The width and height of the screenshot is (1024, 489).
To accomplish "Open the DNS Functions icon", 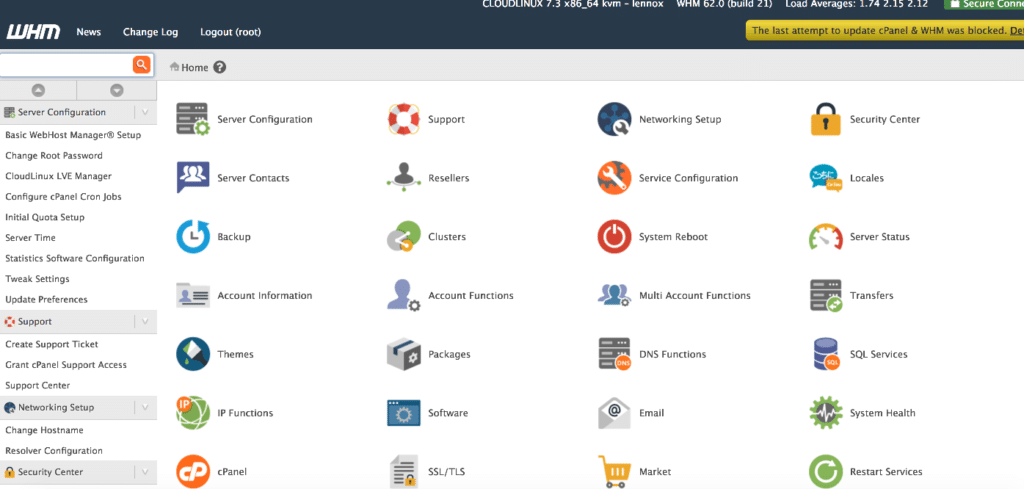I will coord(613,354).
